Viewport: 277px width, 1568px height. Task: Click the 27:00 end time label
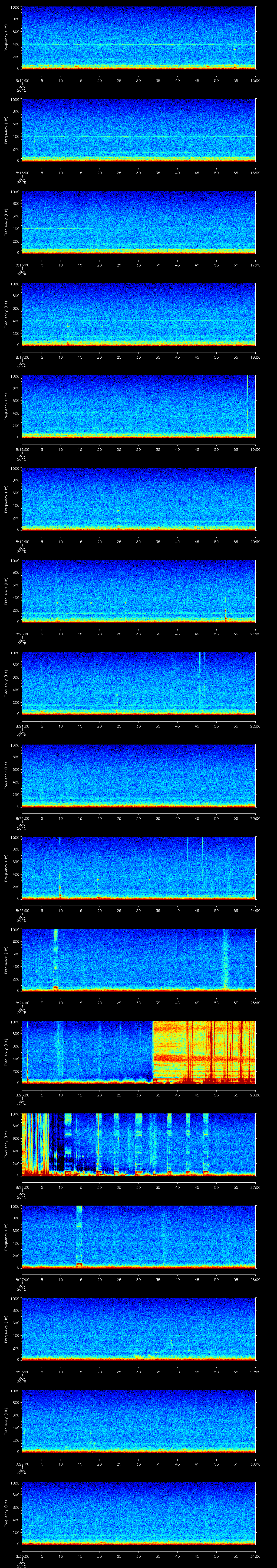pyautogui.click(x=256, y=1187)
